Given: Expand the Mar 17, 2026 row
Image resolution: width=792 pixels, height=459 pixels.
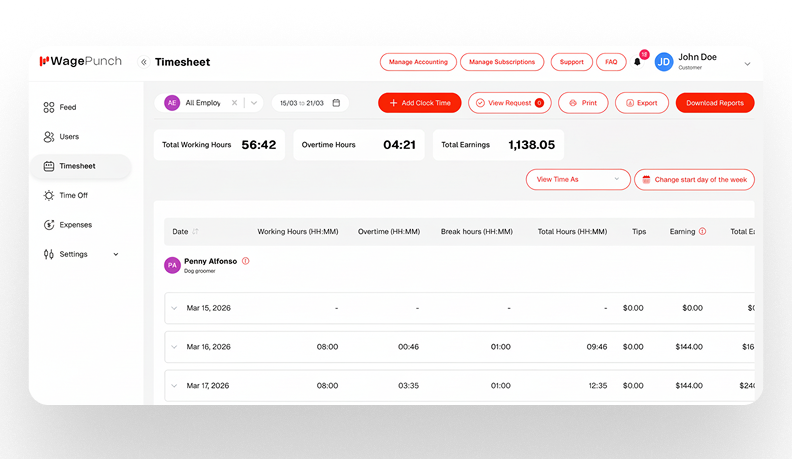Looking at the screenshot, I should 174,385.
